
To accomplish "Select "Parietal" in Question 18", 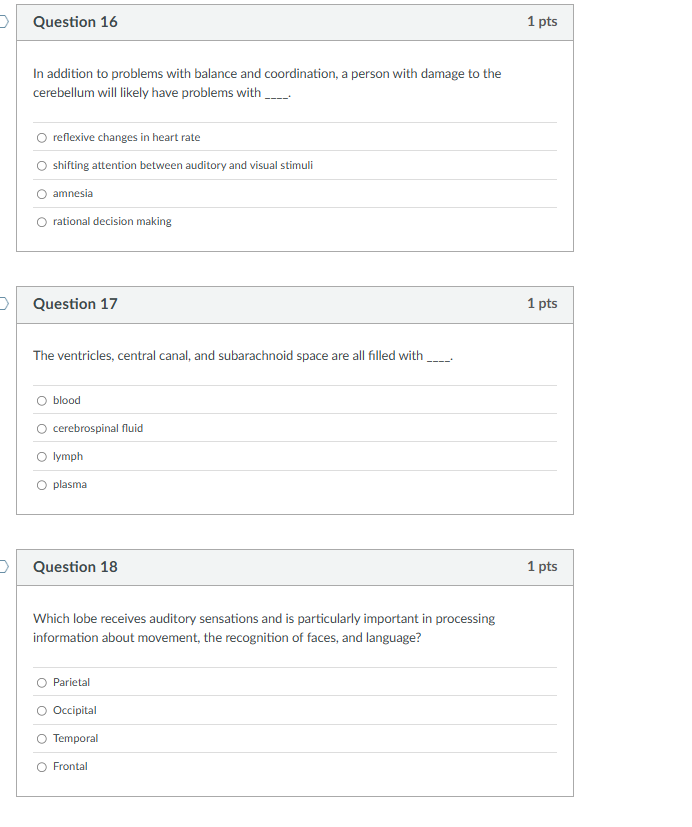I will 41,682.
